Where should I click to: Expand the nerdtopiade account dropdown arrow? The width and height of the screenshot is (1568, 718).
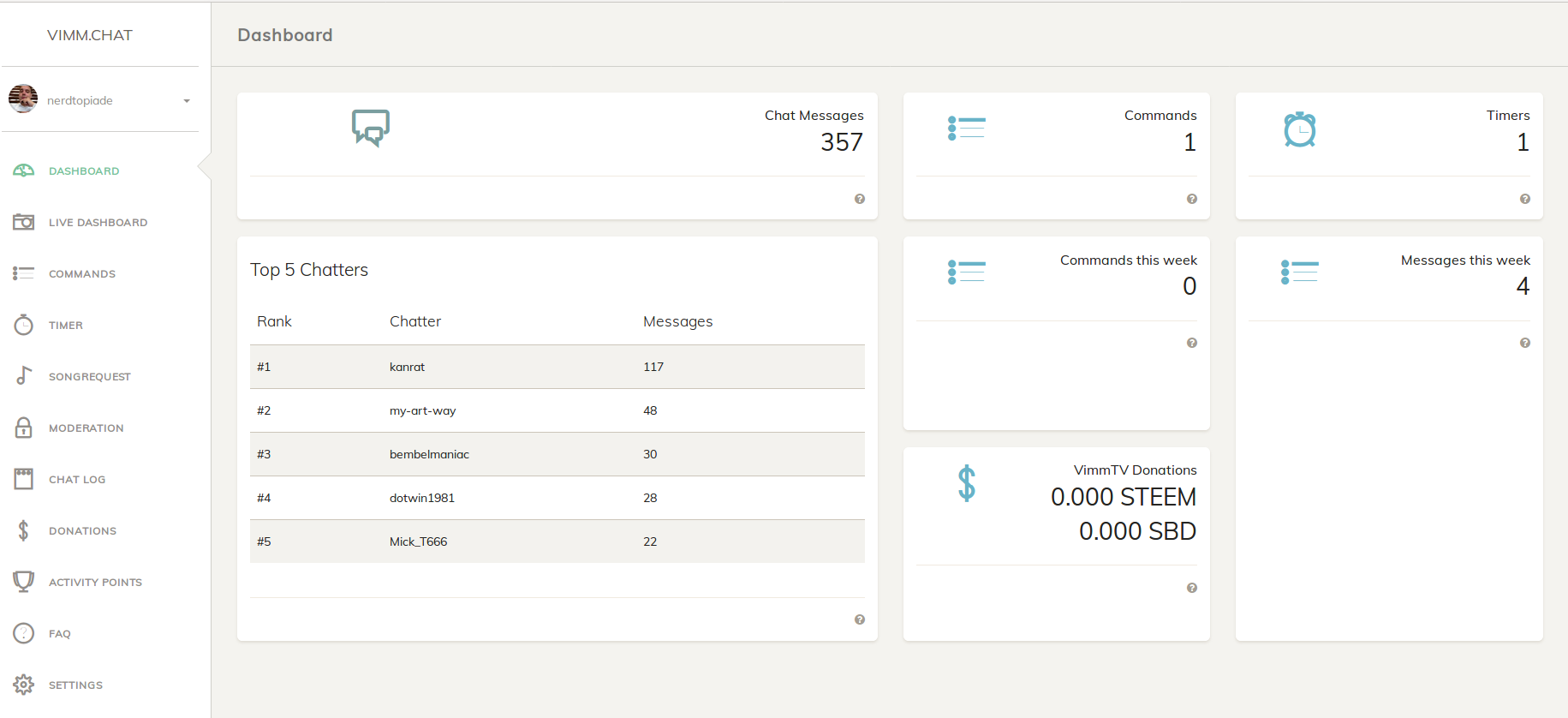point(187,101)
